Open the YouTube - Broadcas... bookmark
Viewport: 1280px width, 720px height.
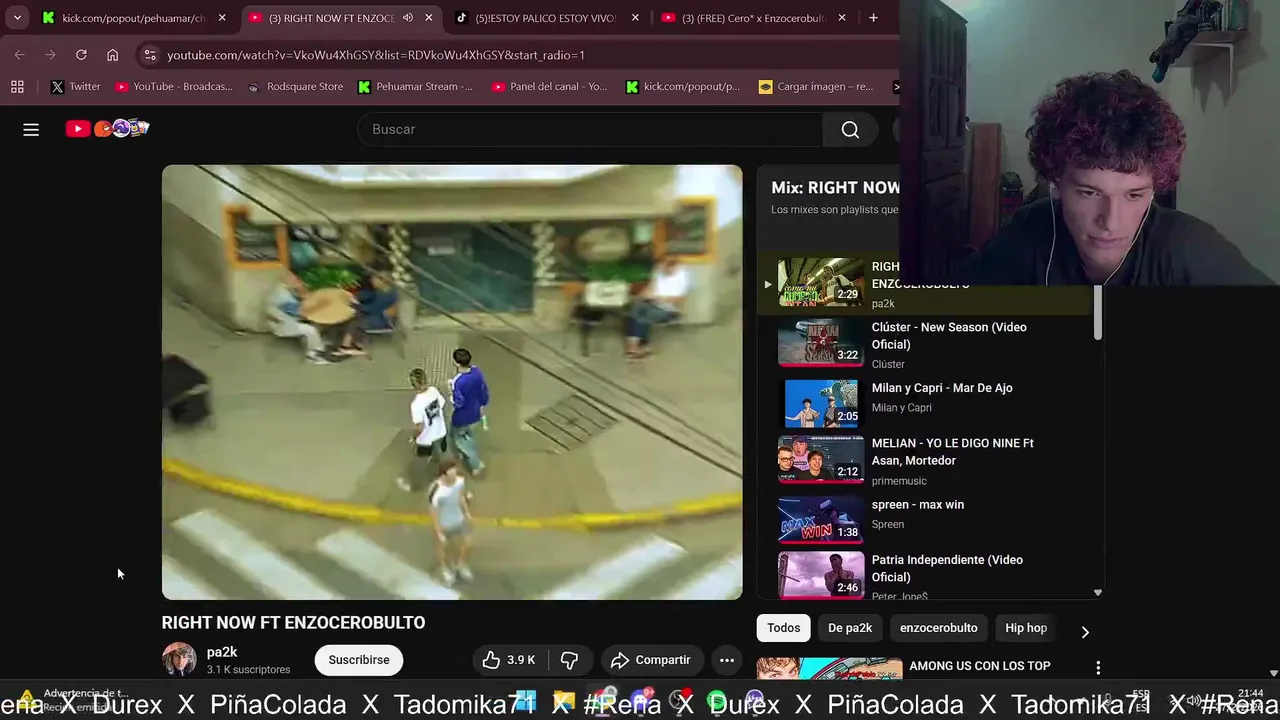(x=174, y=87)
